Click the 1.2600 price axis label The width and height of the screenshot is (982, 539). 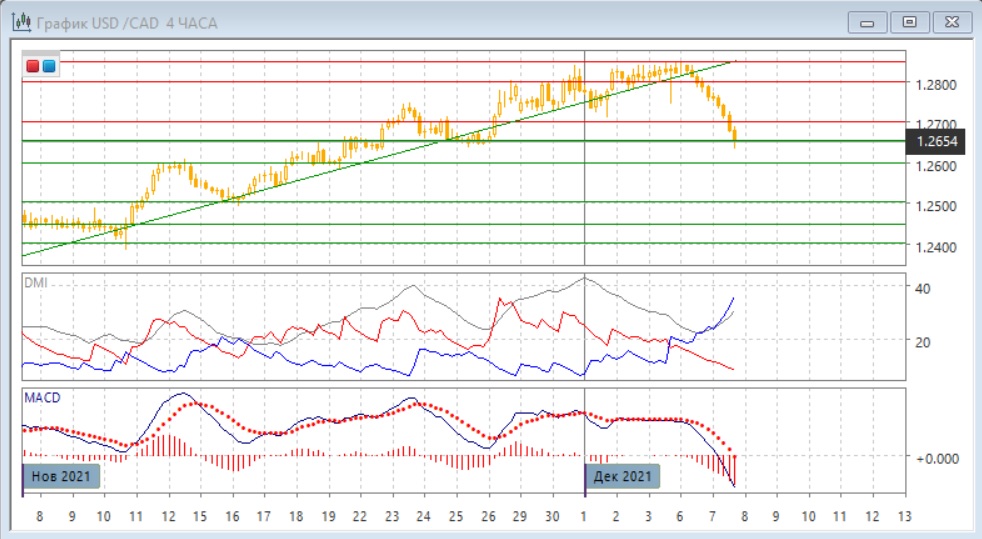click(x=935, y=166)
